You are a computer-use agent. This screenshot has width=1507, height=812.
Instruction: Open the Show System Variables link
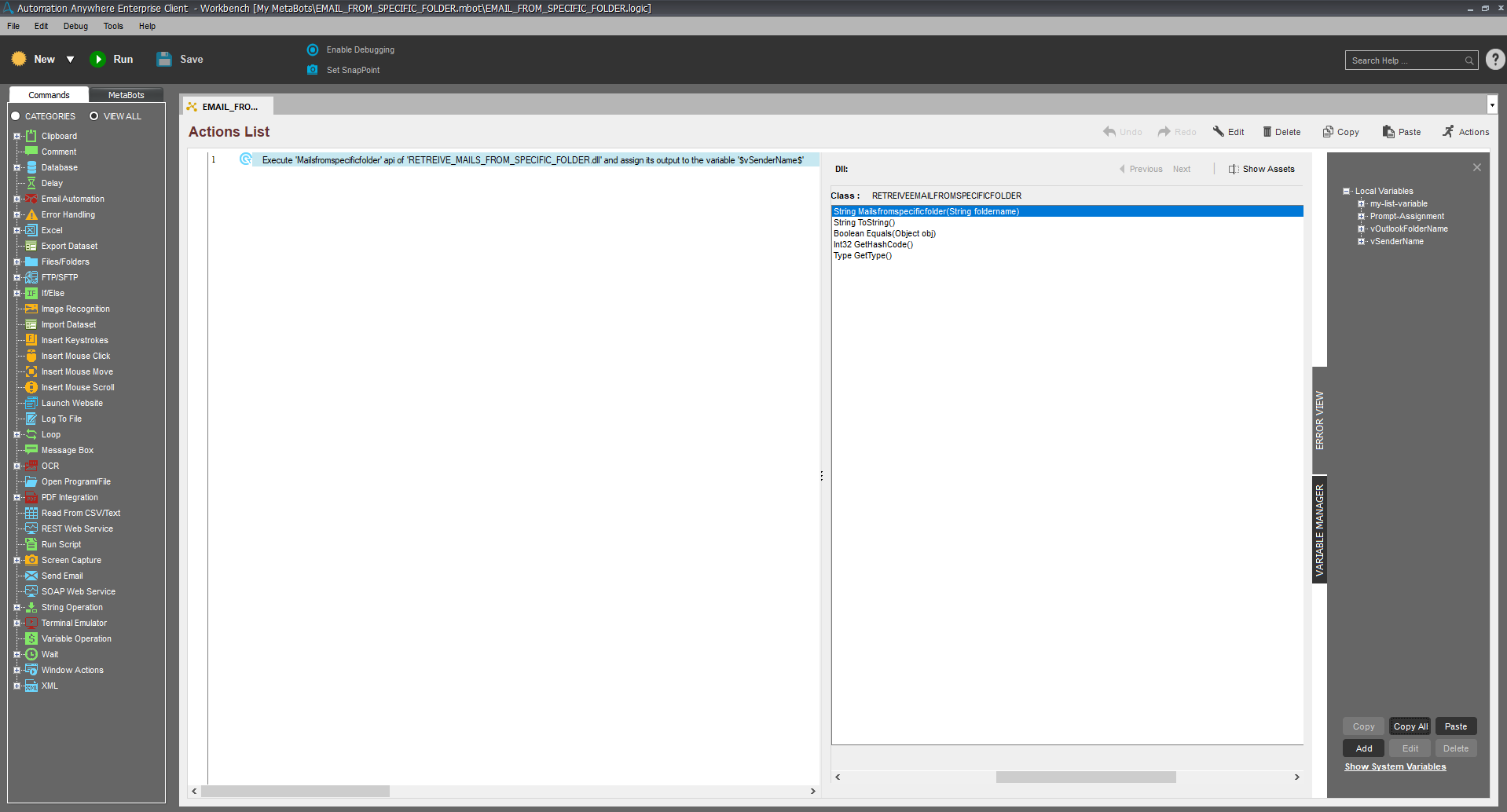tap(1395, 766)
